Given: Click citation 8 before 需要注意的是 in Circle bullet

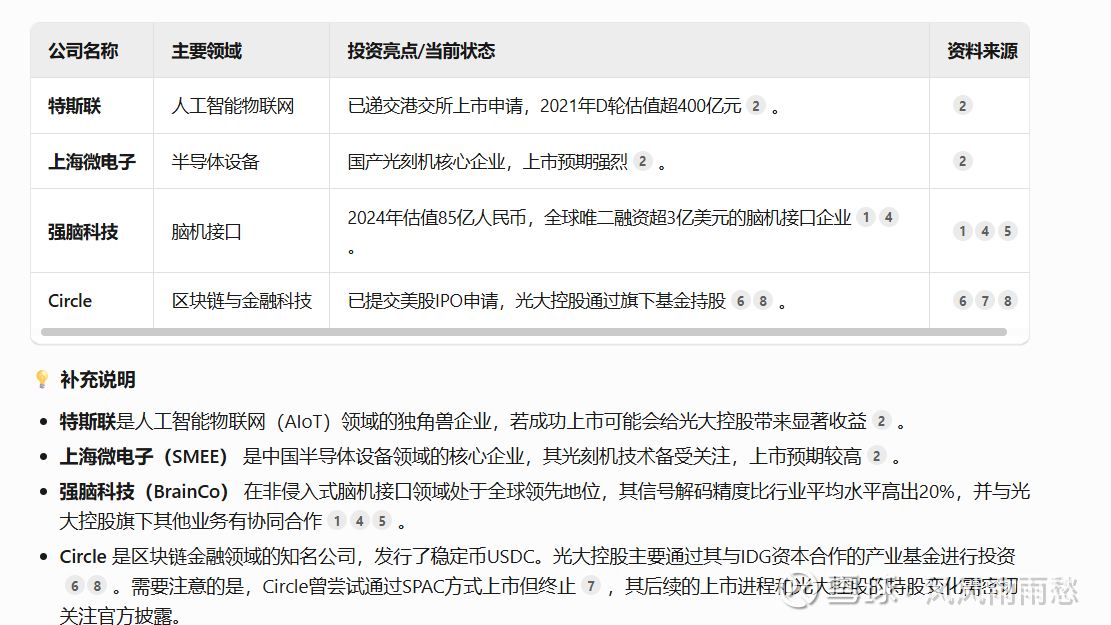Looking at the screenshot, I should [x=97, y=585].
